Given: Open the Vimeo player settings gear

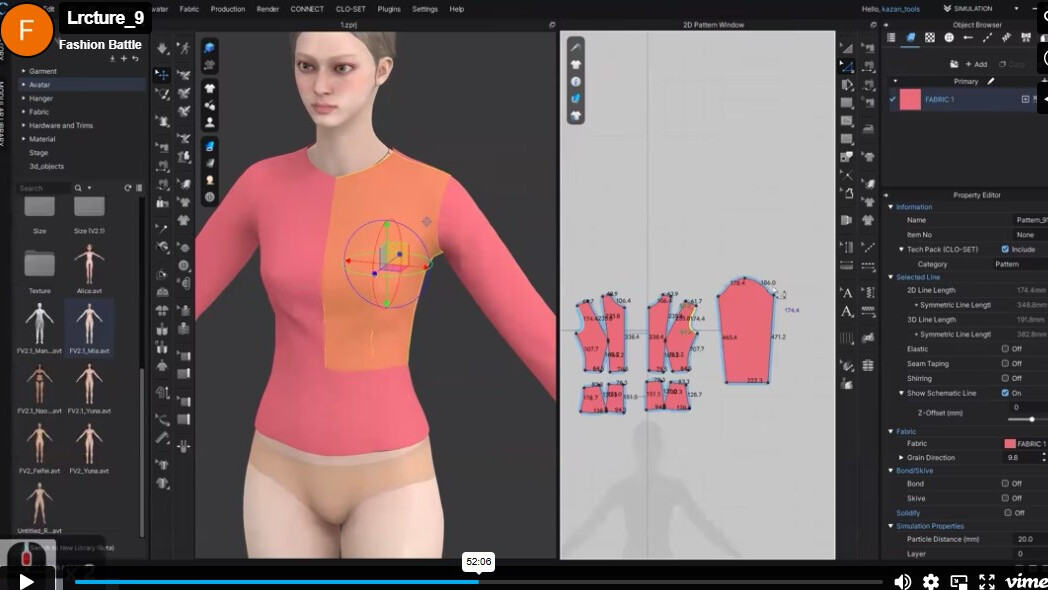Looking at the screenshot, I should click(x=931, y=581).
